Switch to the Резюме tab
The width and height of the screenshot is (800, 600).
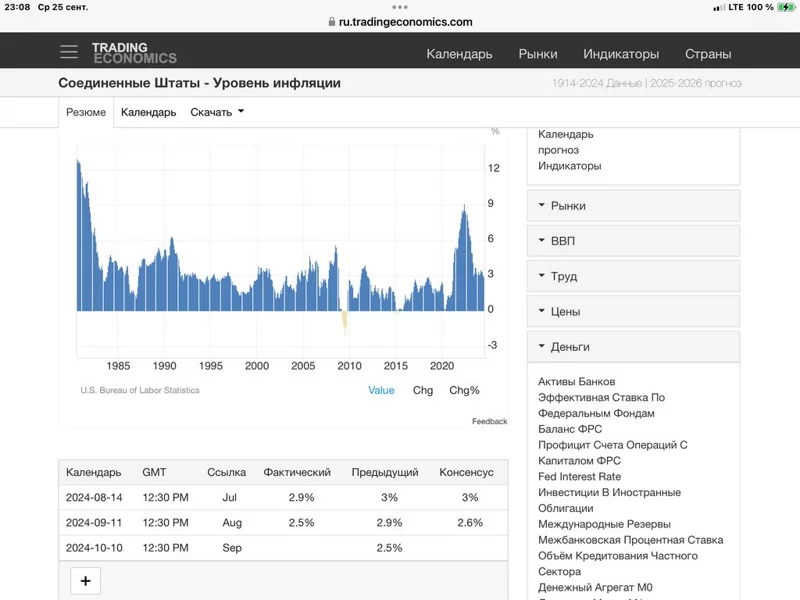point(86,112)
